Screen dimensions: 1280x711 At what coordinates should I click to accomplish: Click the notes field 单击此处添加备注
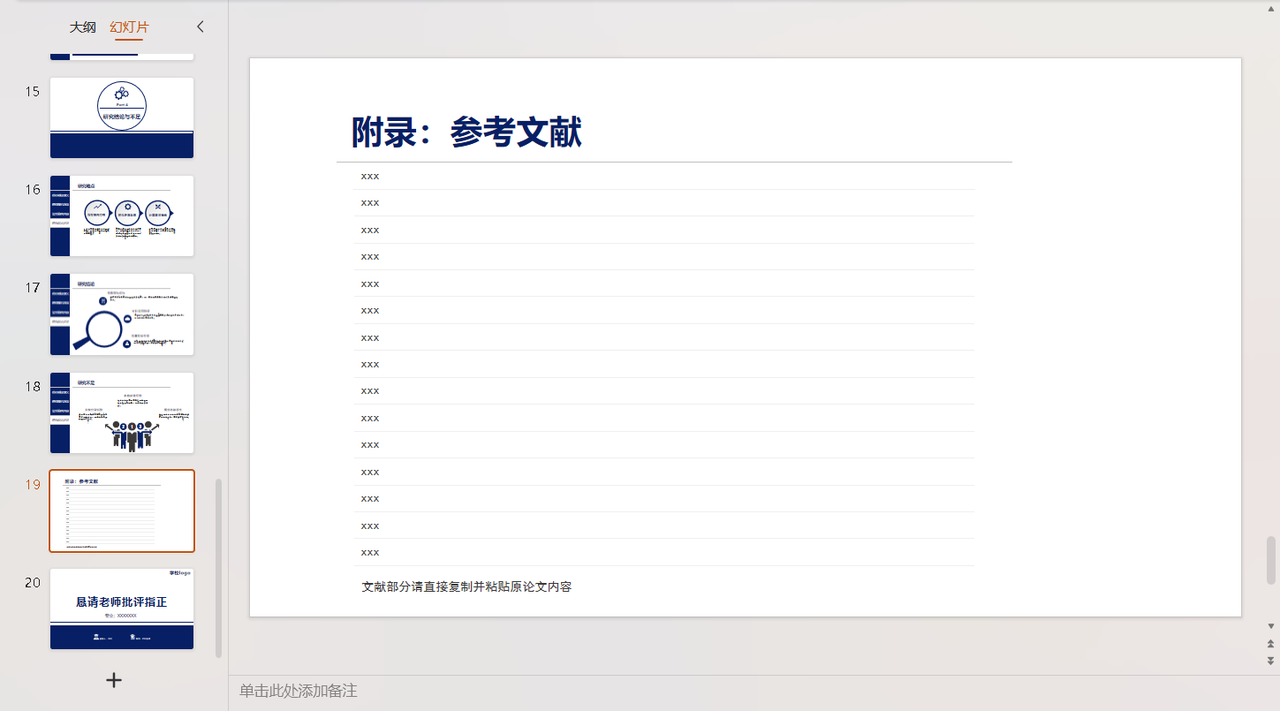(298, 691)
